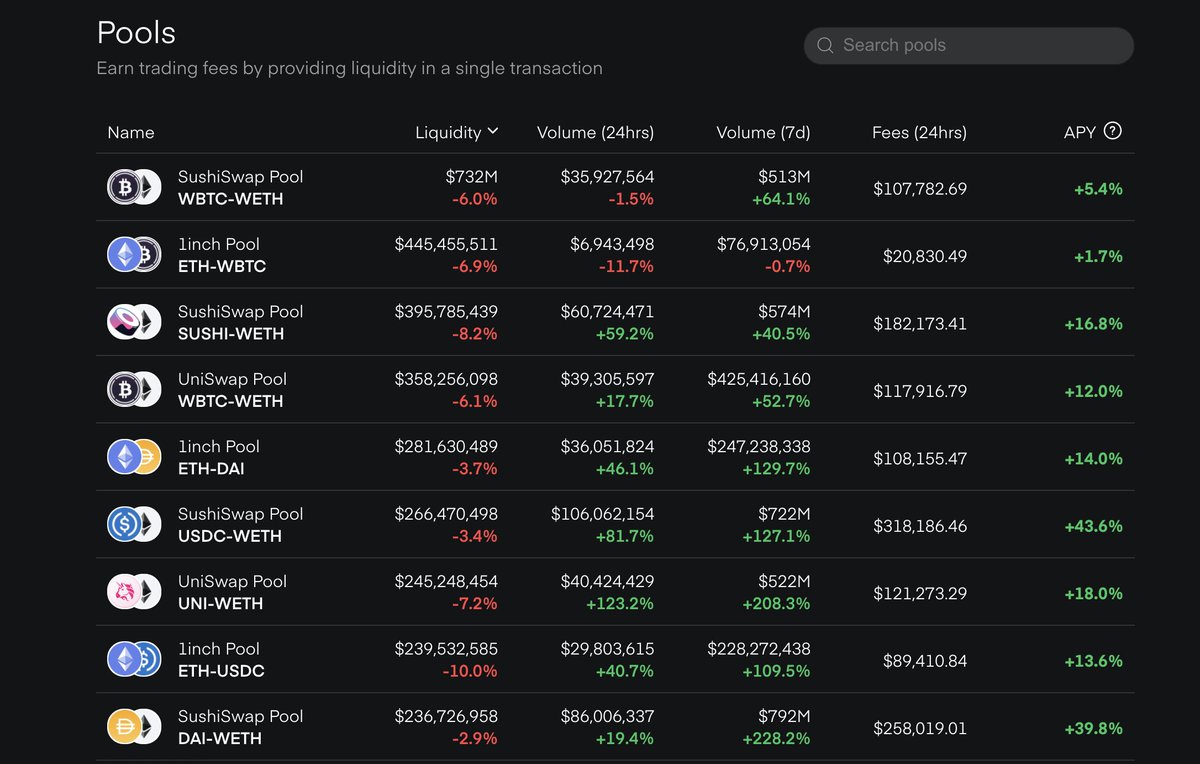Sort table by Fees (24hrs) header
The width and height of the screenshot is (1200, 764).
[x=919, y=132]
